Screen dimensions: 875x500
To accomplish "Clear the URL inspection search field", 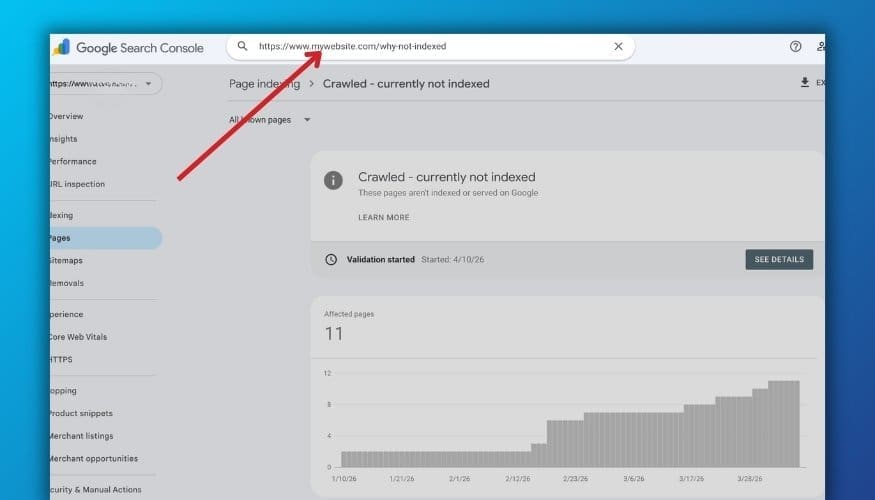I will 618,46.
